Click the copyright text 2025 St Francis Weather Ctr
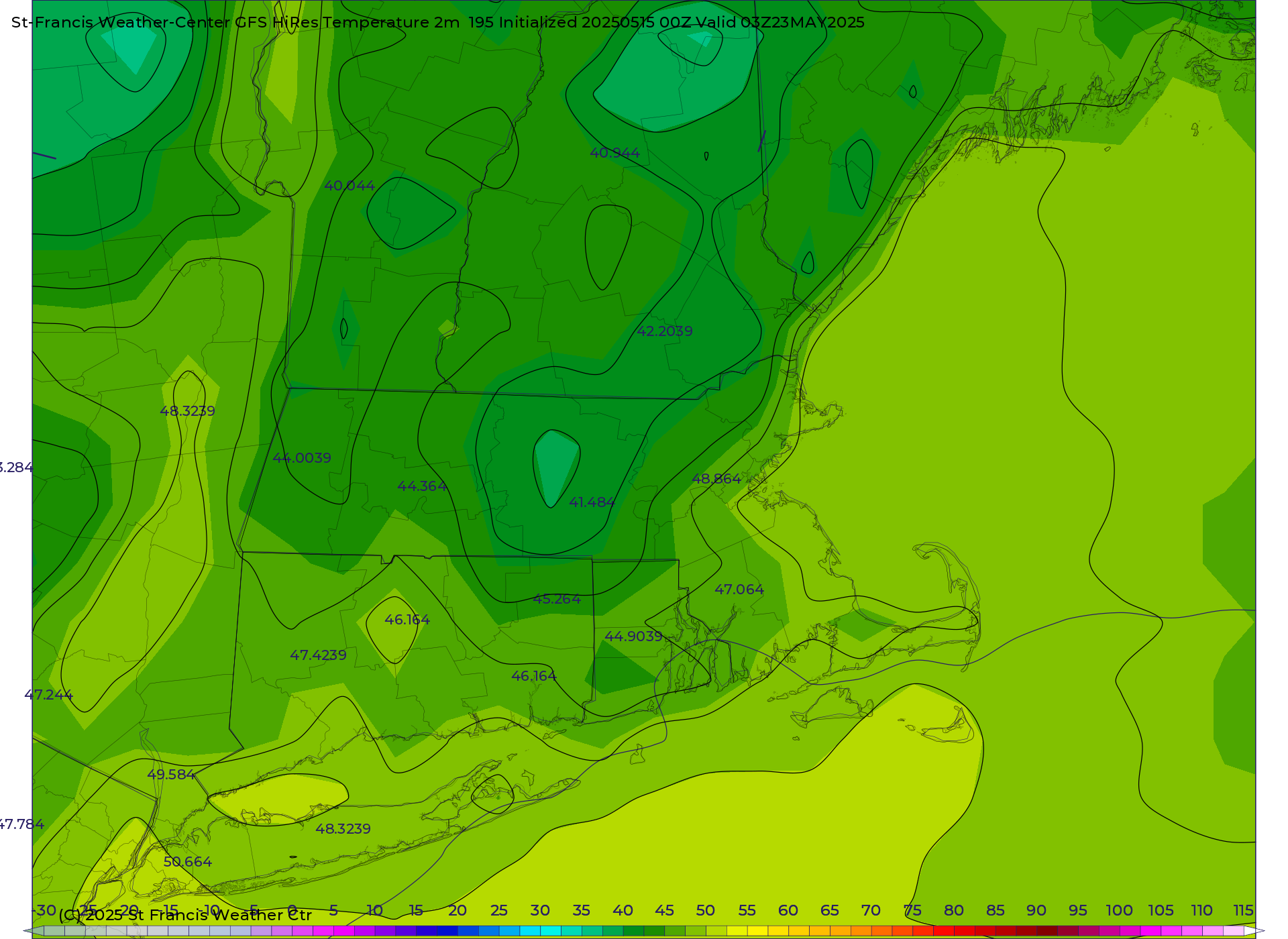This screenshot has height=939, width=1288. [198, 915]
